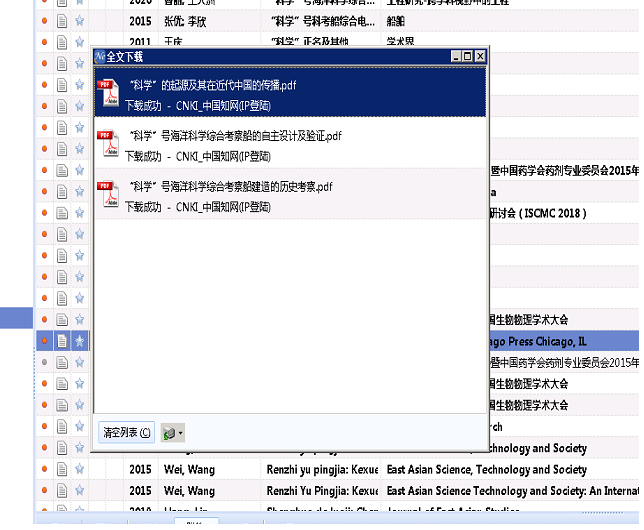Viewport: 644px width, 530px height.
Task: Click the 清空列表 (C) button
Action: [x=126, y=432]
